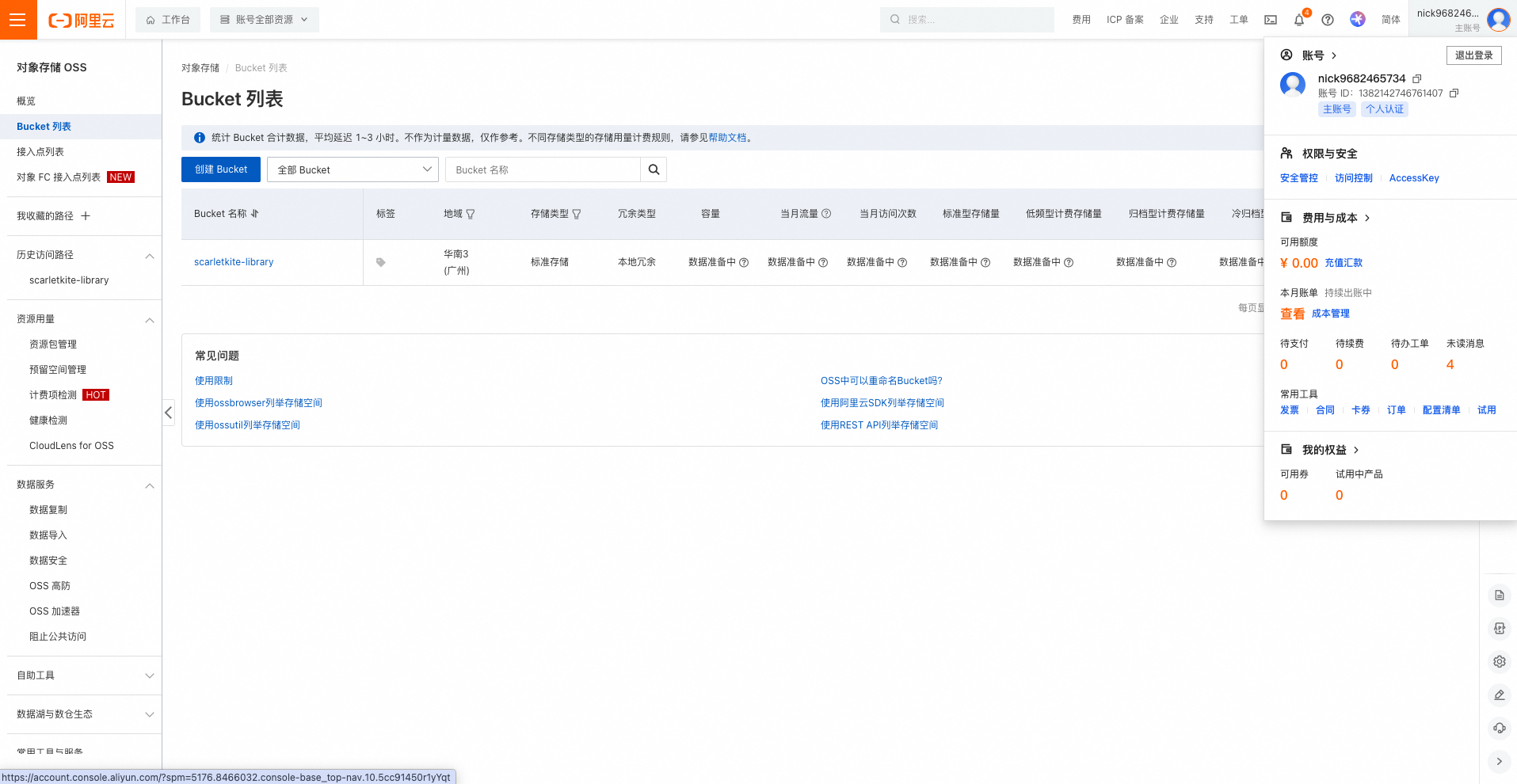Sort by Bucket name column
The height and width of the screenshot is (784, 1517).
coord(255,214)
